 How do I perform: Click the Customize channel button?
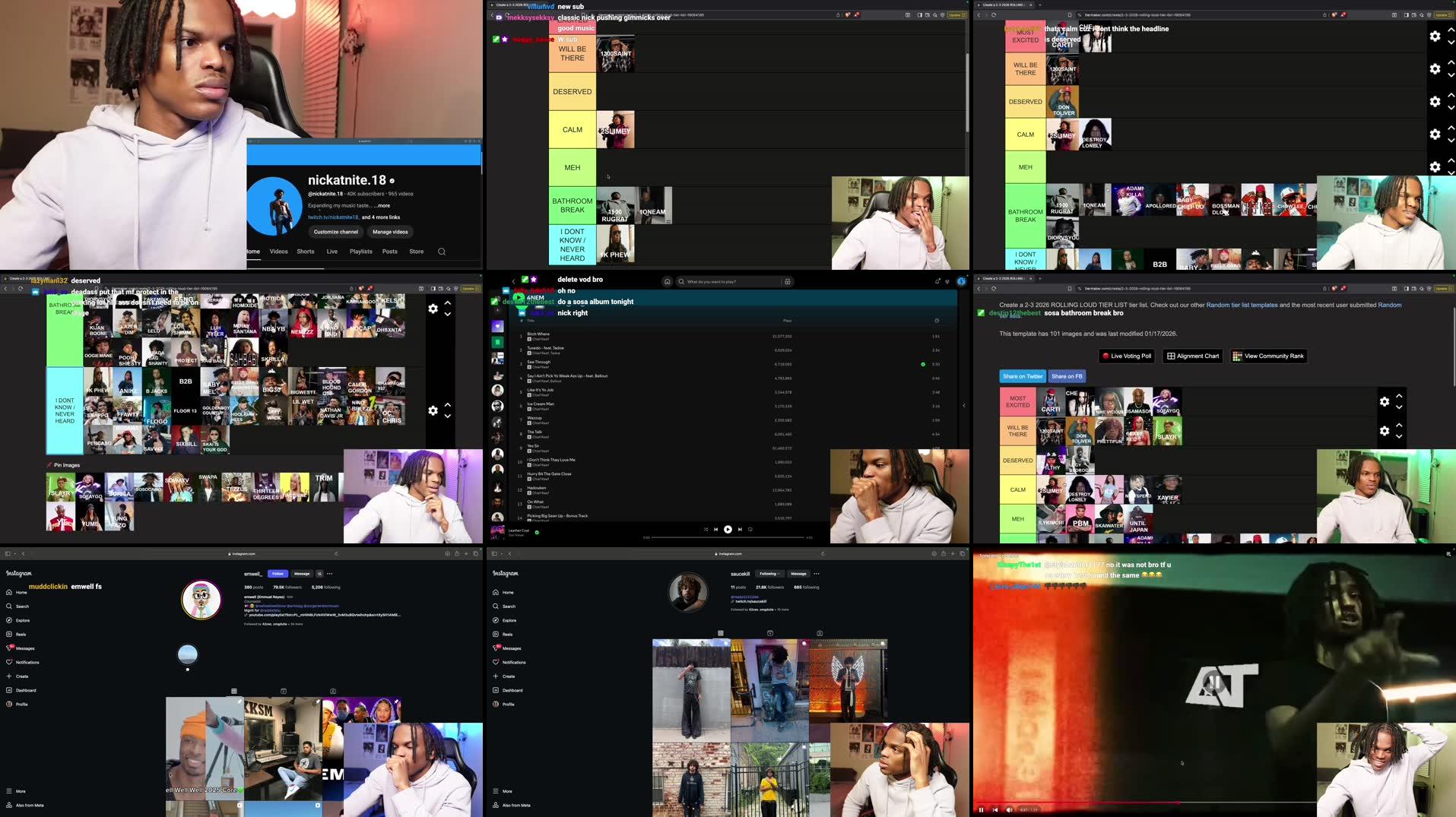(335, 232)
